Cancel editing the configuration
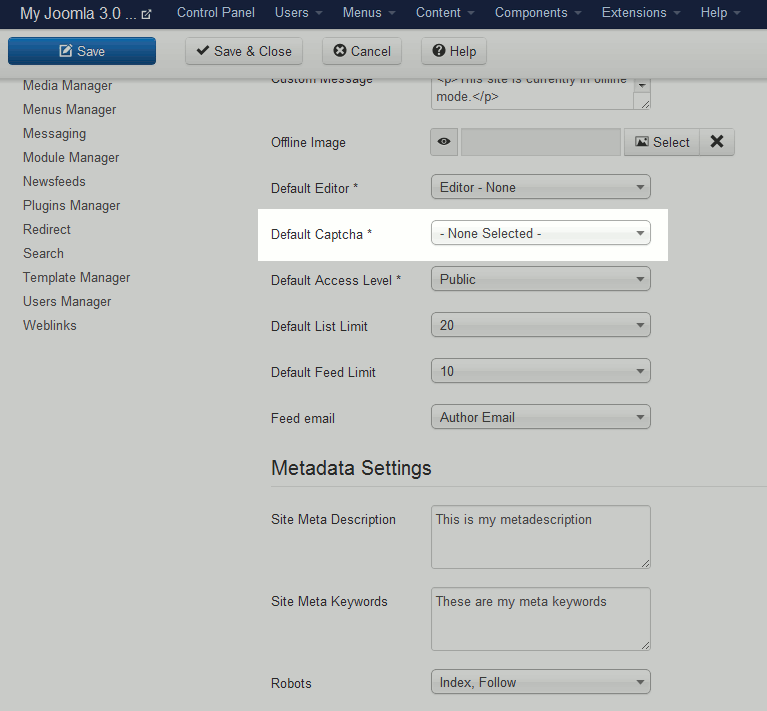767x711 pixels. [361, 51]
